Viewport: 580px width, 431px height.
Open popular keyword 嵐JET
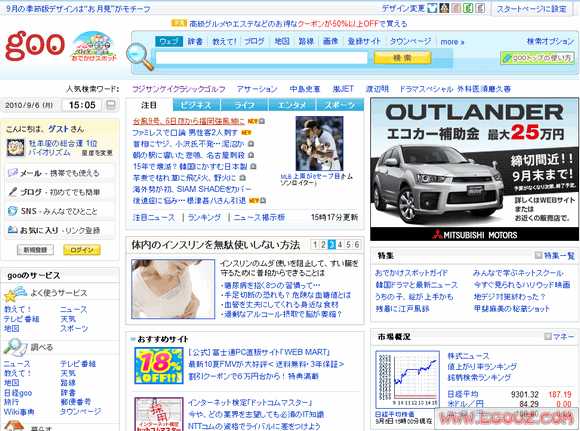pyautogui.click(x=343, y=89)
